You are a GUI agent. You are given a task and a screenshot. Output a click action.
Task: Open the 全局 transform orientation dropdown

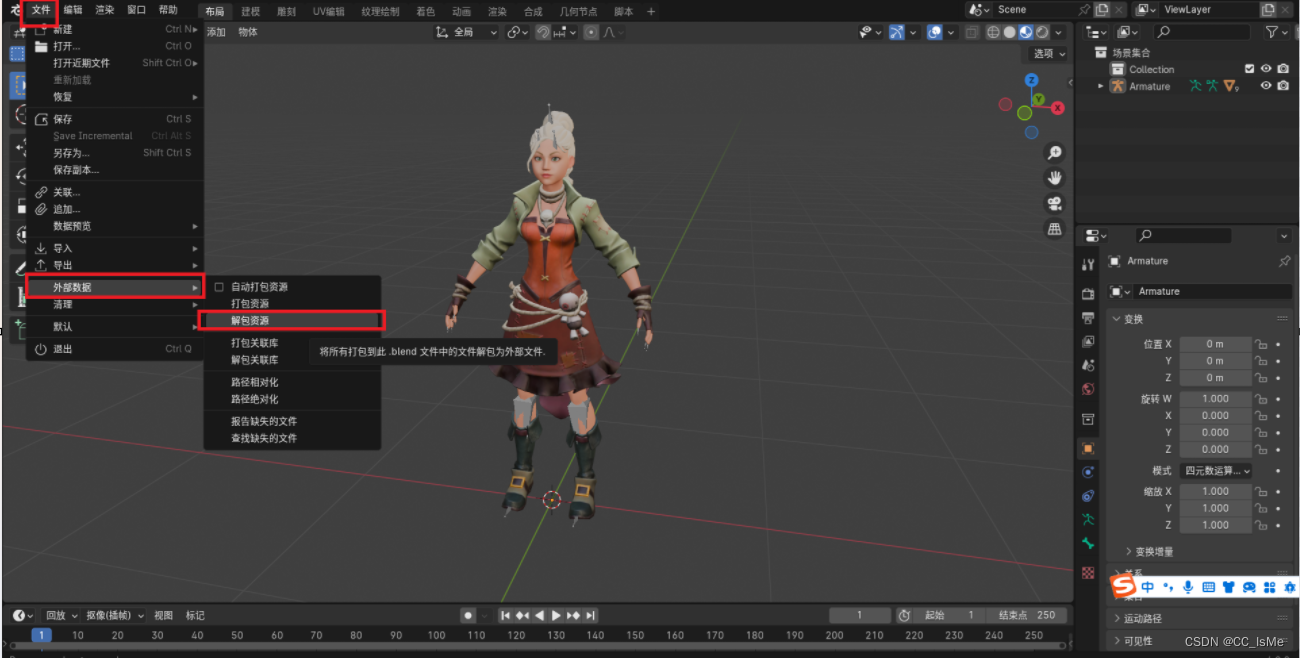tap(466, 32)
